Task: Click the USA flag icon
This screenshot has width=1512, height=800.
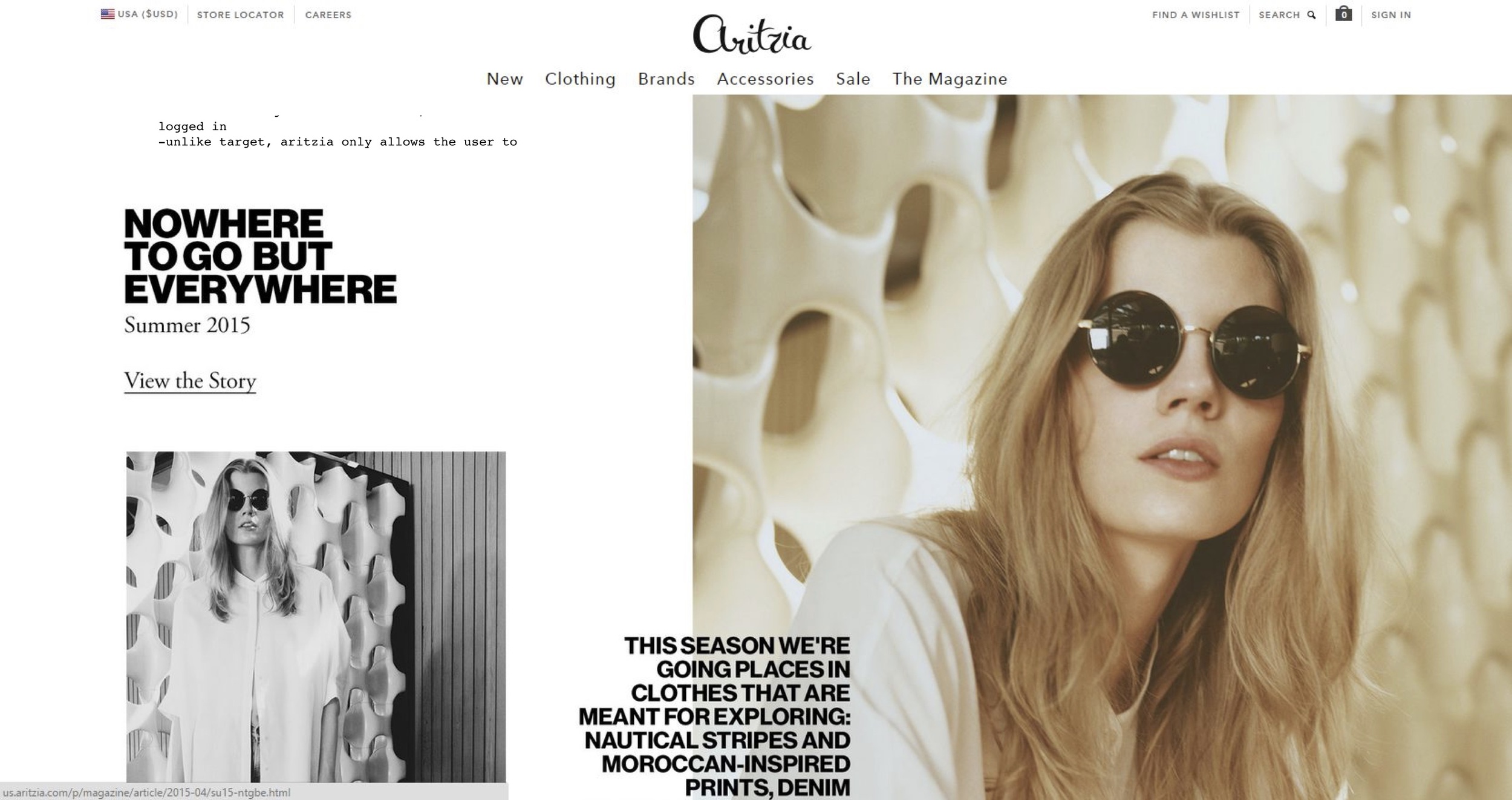Action: coord(108,14)
